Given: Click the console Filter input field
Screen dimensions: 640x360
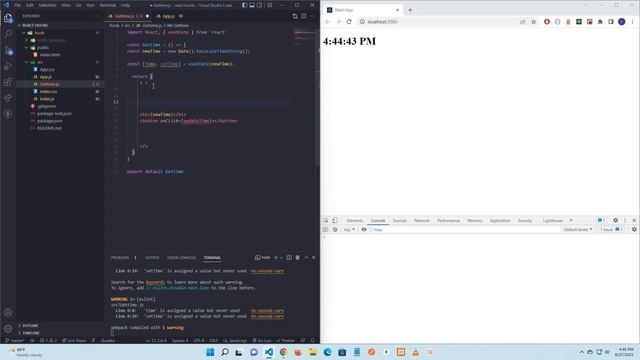Looking at the screenshot, I should coord(465,230).
